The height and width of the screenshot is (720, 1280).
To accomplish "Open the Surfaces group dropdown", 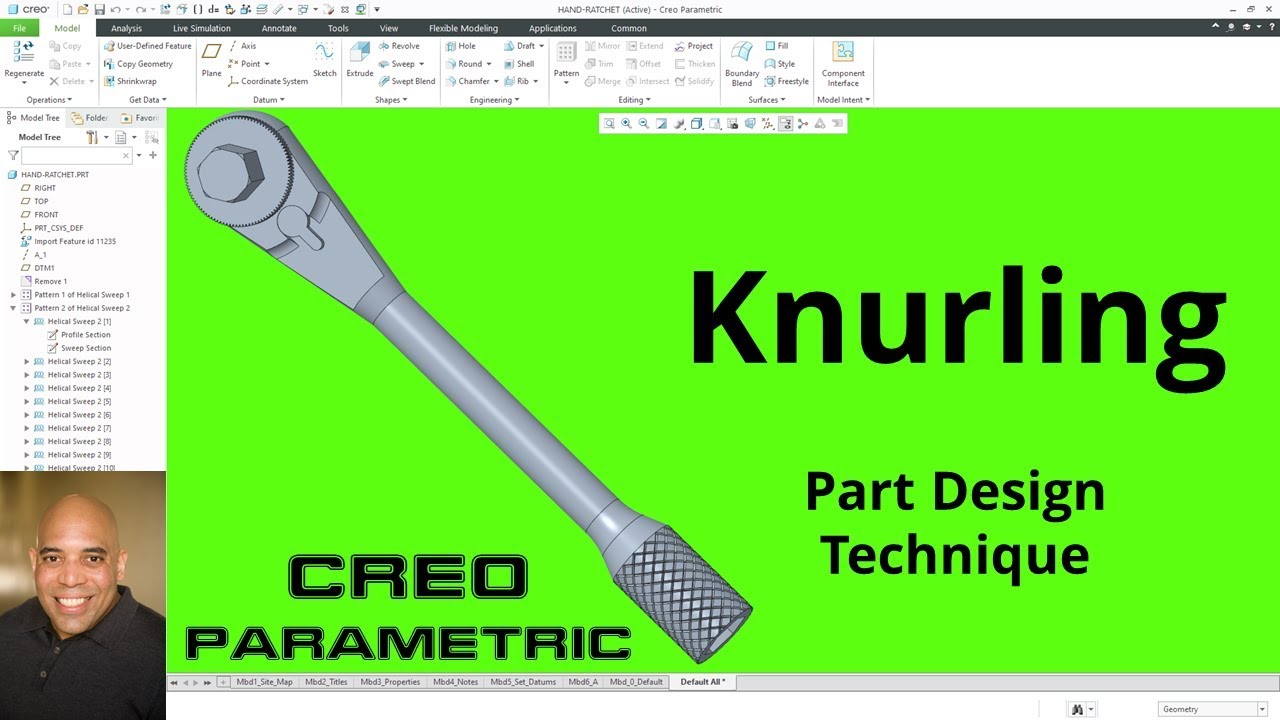I will click(x=767, y=100).
